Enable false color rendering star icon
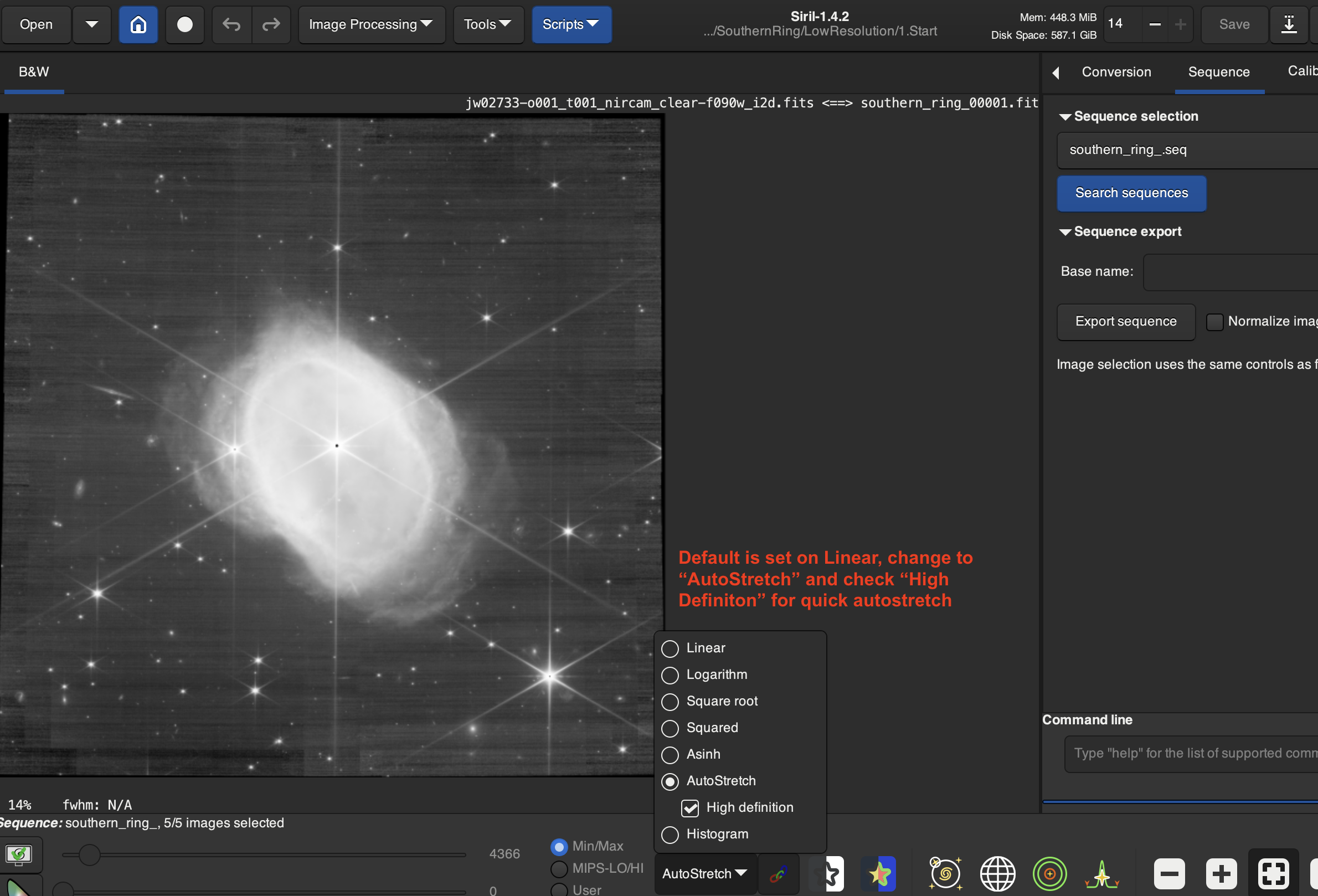This screenshot has height=896, width=1318. point(878,874)
